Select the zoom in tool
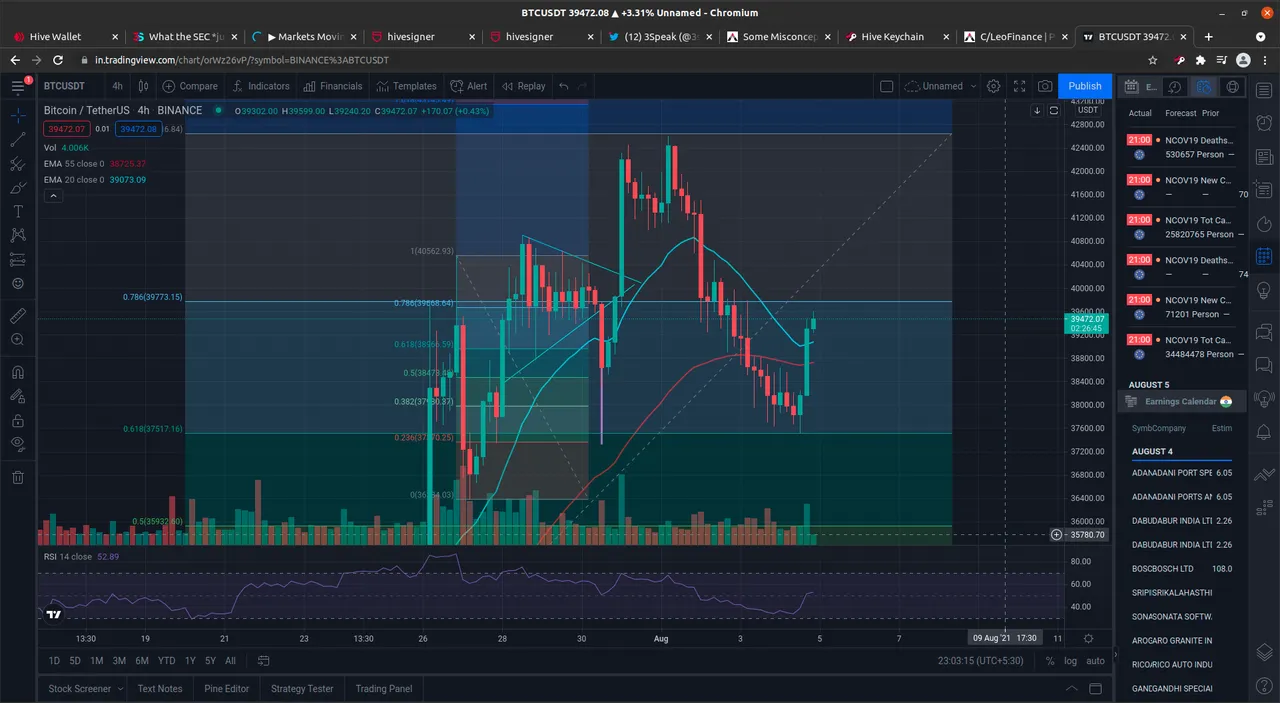The width and height of the screenshot is (1280, 703). [x=17, y=340]
